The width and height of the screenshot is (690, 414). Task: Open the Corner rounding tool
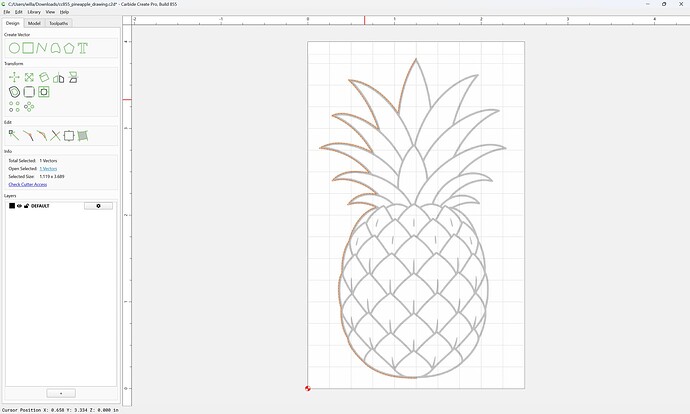tap(29, 92)
